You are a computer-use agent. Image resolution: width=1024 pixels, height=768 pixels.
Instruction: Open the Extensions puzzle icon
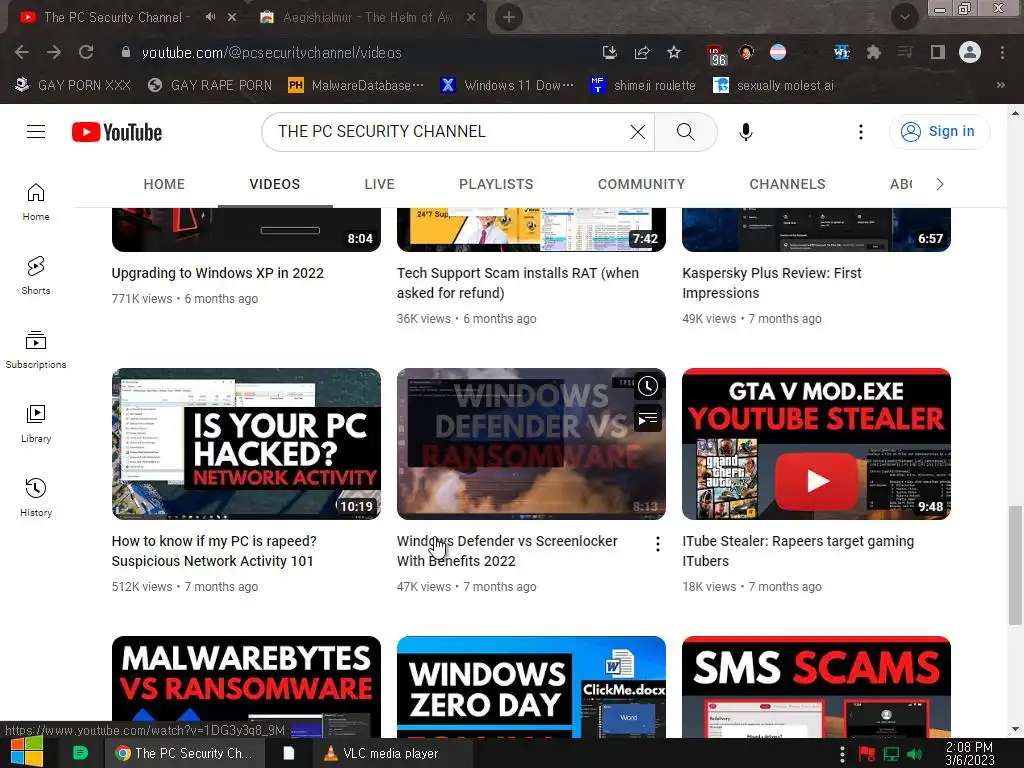click(873, 52)
